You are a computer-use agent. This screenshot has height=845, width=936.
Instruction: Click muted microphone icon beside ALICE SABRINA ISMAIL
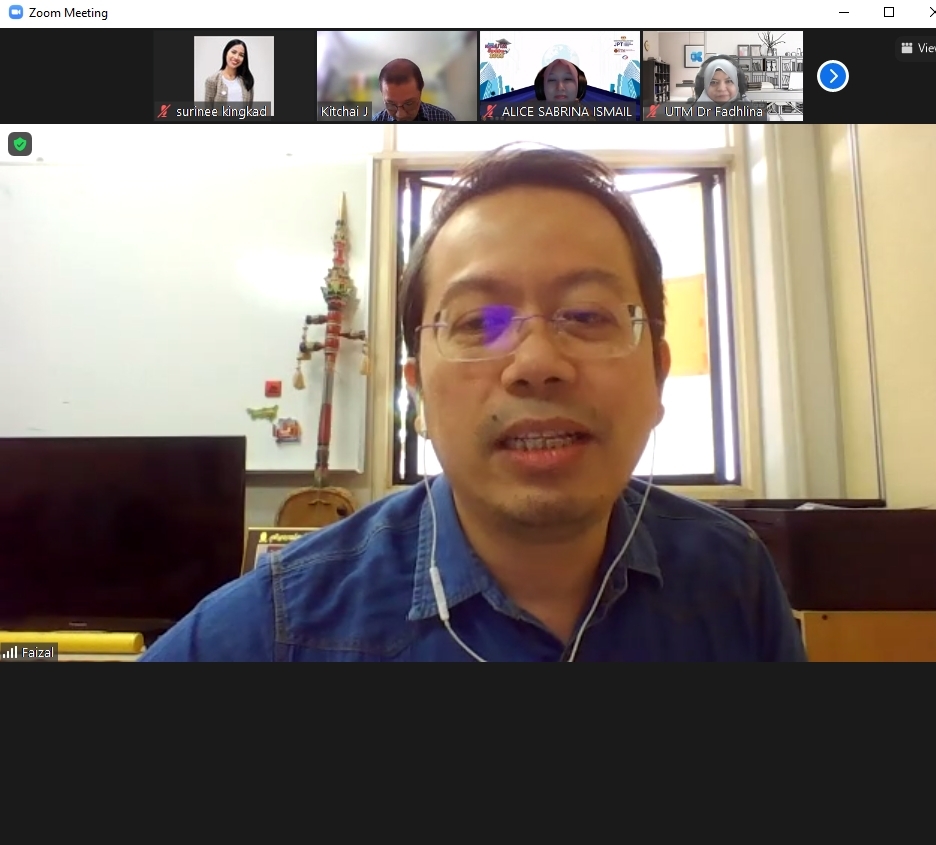point(490,112)
